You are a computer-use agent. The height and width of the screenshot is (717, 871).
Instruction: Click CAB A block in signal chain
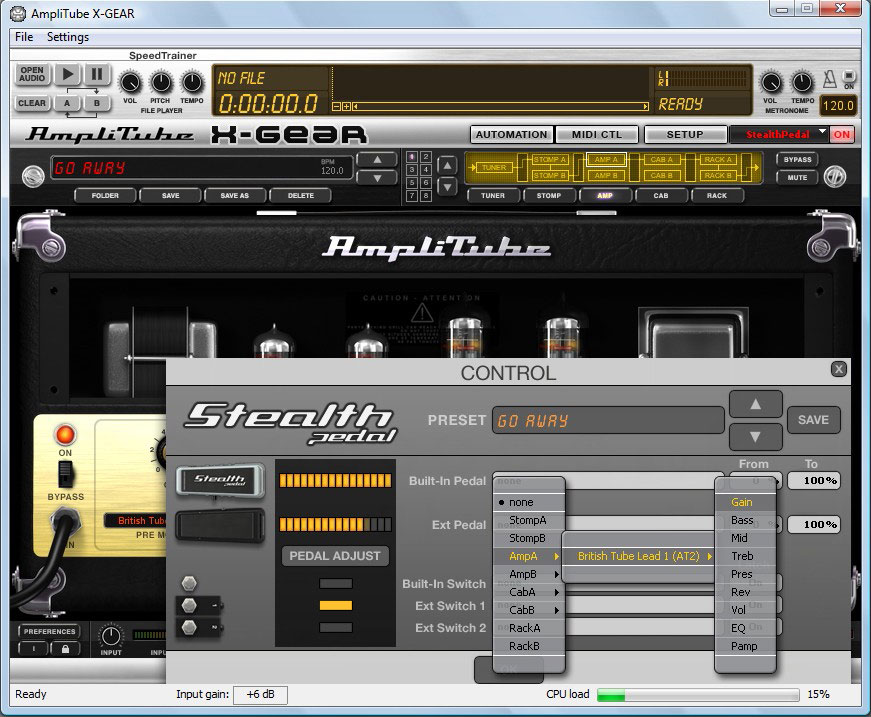(661, 159)
